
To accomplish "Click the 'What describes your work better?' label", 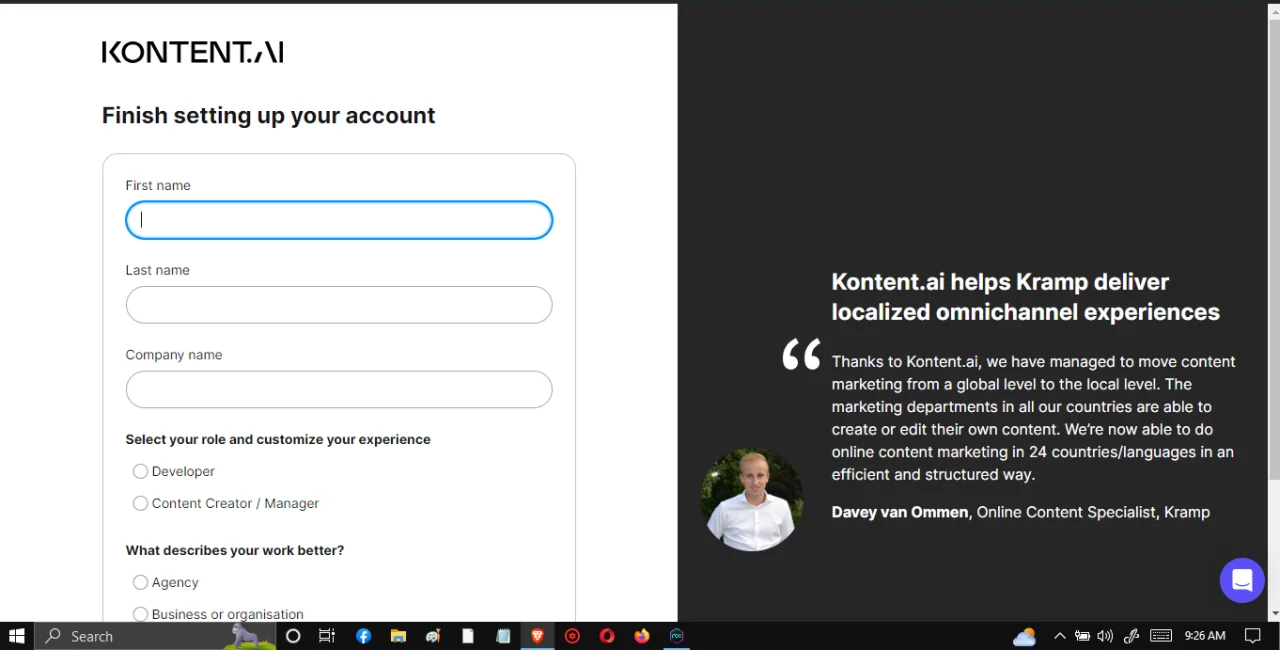I will [x=235, y=550].
